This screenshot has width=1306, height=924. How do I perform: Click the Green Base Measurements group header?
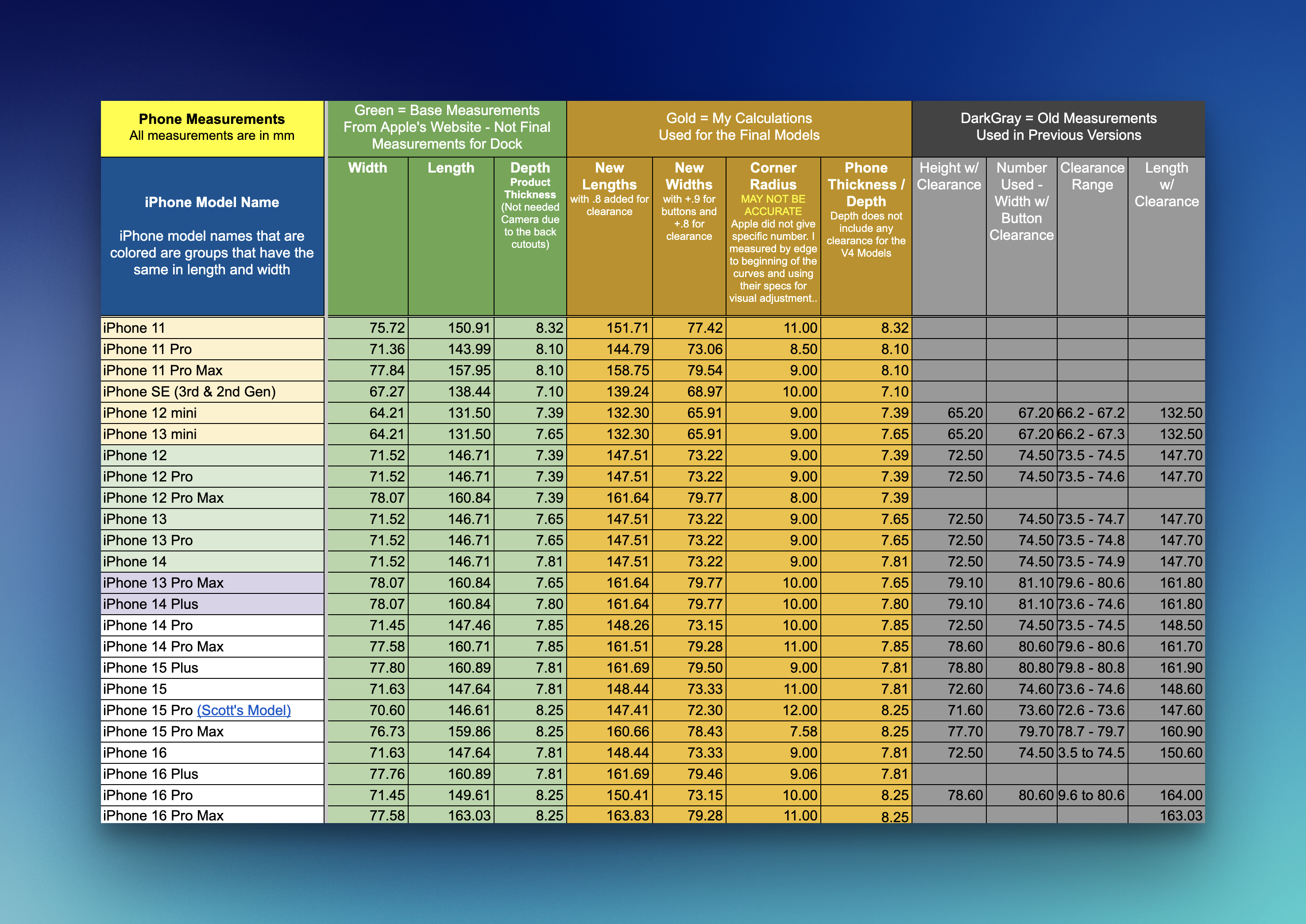[x=447, y=127]
